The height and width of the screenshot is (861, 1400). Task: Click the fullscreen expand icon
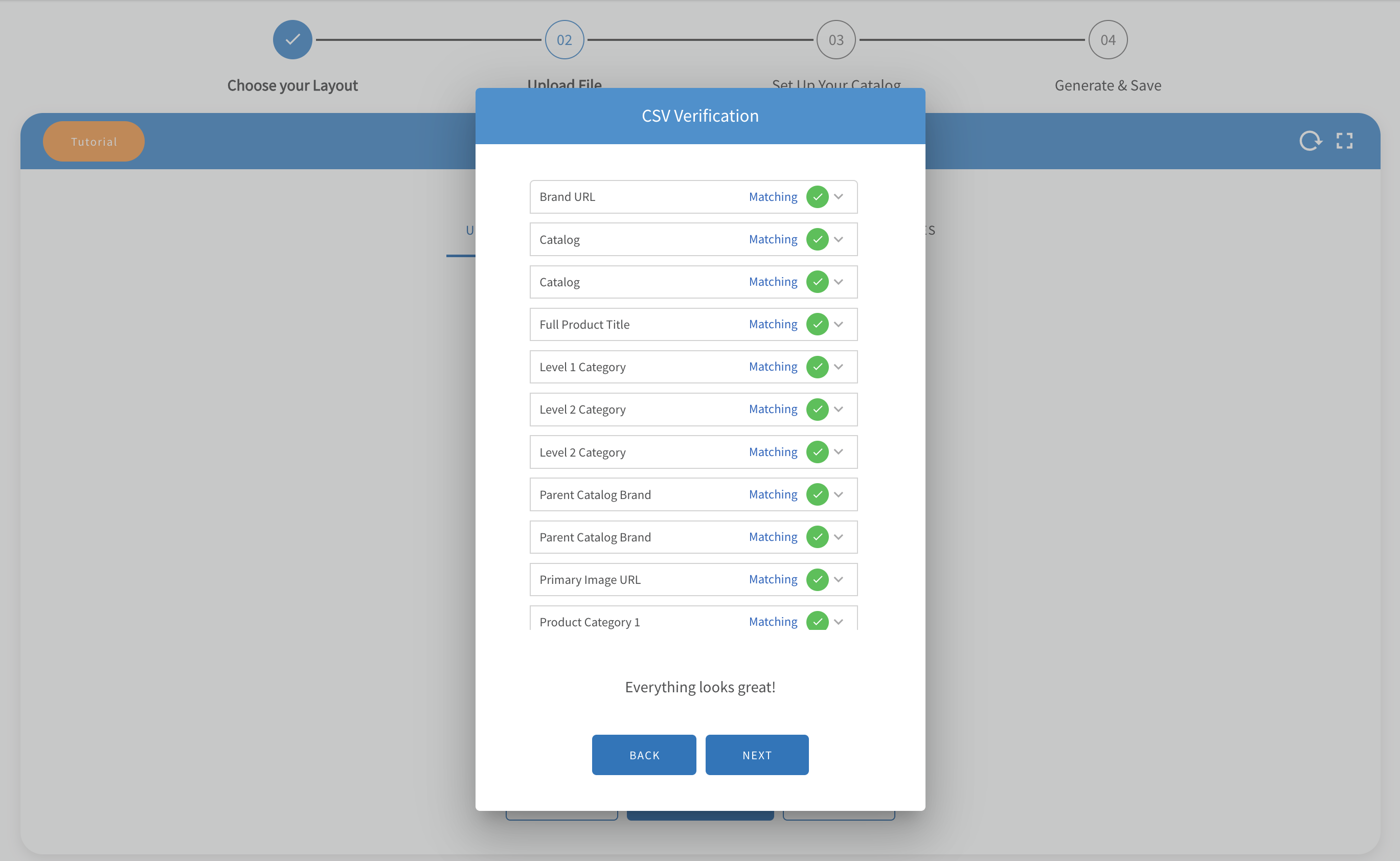click(1344, 141)
